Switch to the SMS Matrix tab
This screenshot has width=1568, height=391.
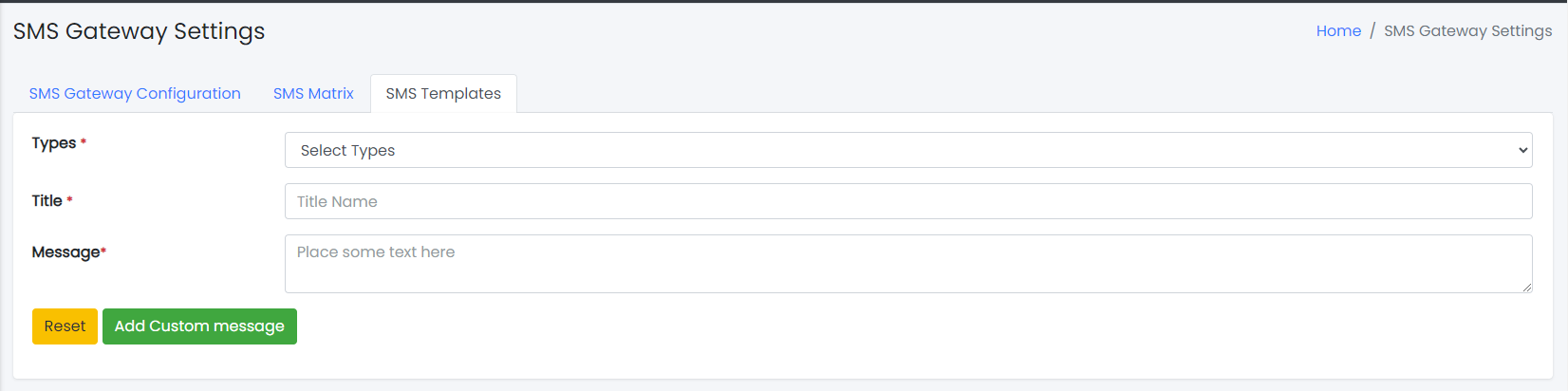[x=313, y=93]
